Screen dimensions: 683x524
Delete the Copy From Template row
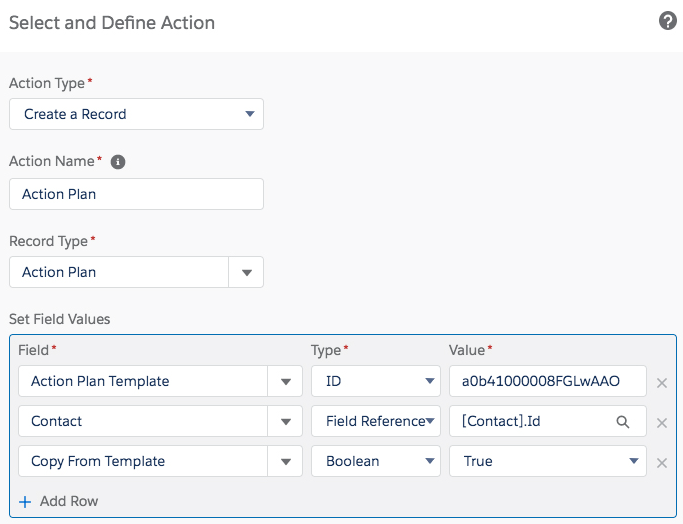coord(661,462)
